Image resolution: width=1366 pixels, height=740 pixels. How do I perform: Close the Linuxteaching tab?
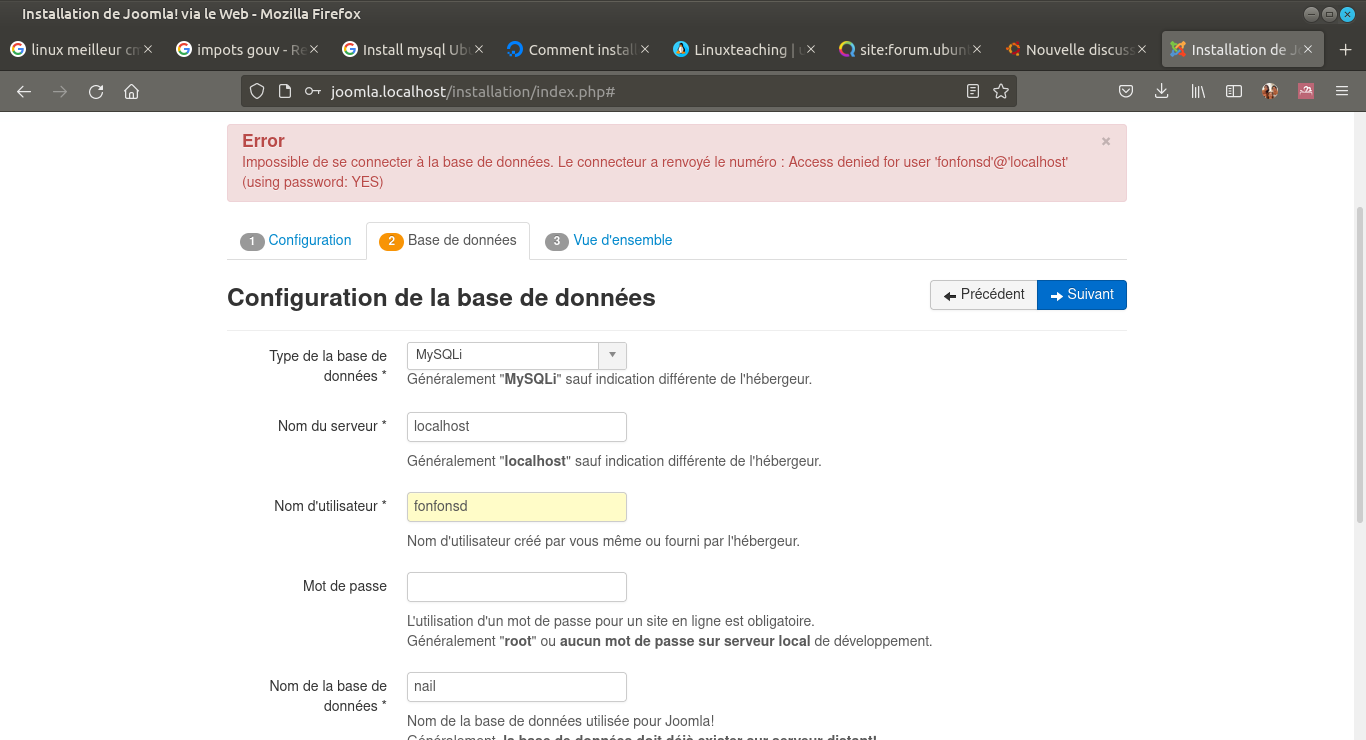811,49
